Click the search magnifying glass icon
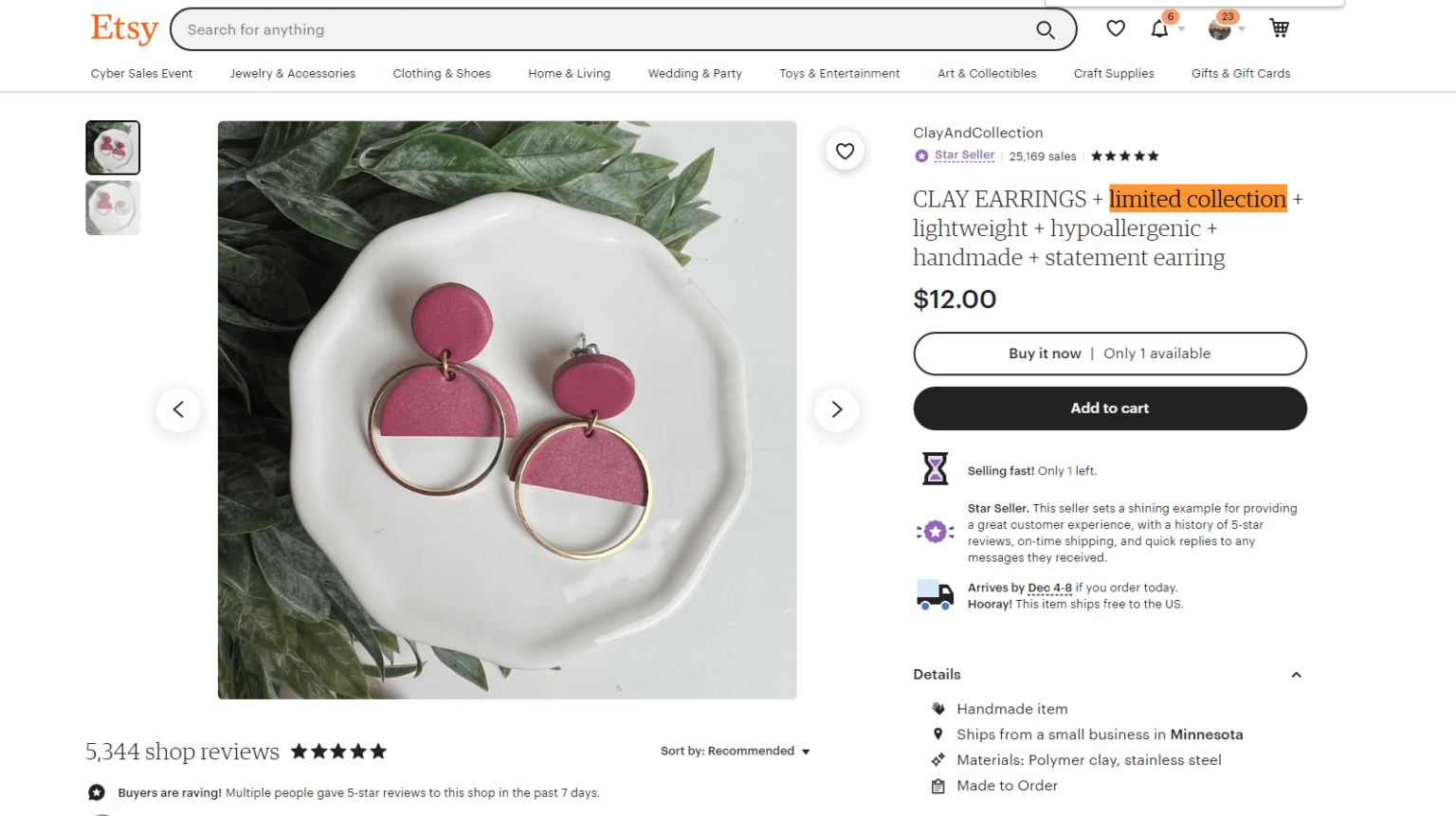The width and height of the screenshot is (1456, 816). (1045, 29)
